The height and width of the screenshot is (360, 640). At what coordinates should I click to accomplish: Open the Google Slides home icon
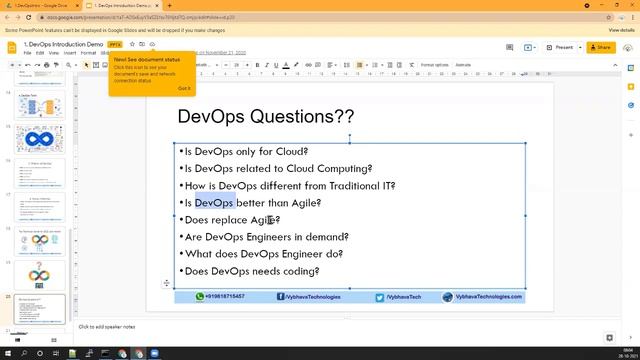point(12,48)
